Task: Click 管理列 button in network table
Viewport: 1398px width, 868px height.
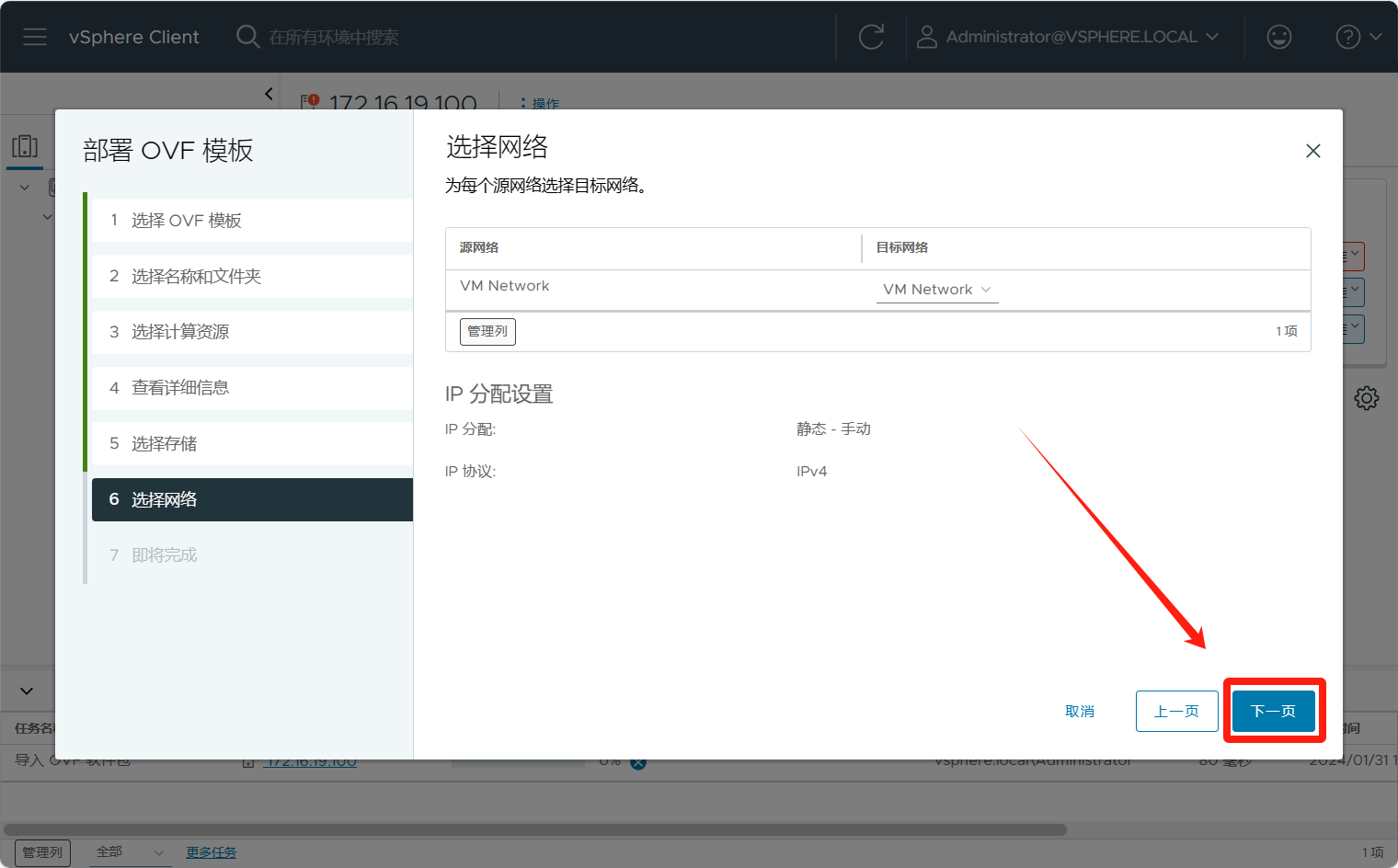Action: tap(487, 331)
